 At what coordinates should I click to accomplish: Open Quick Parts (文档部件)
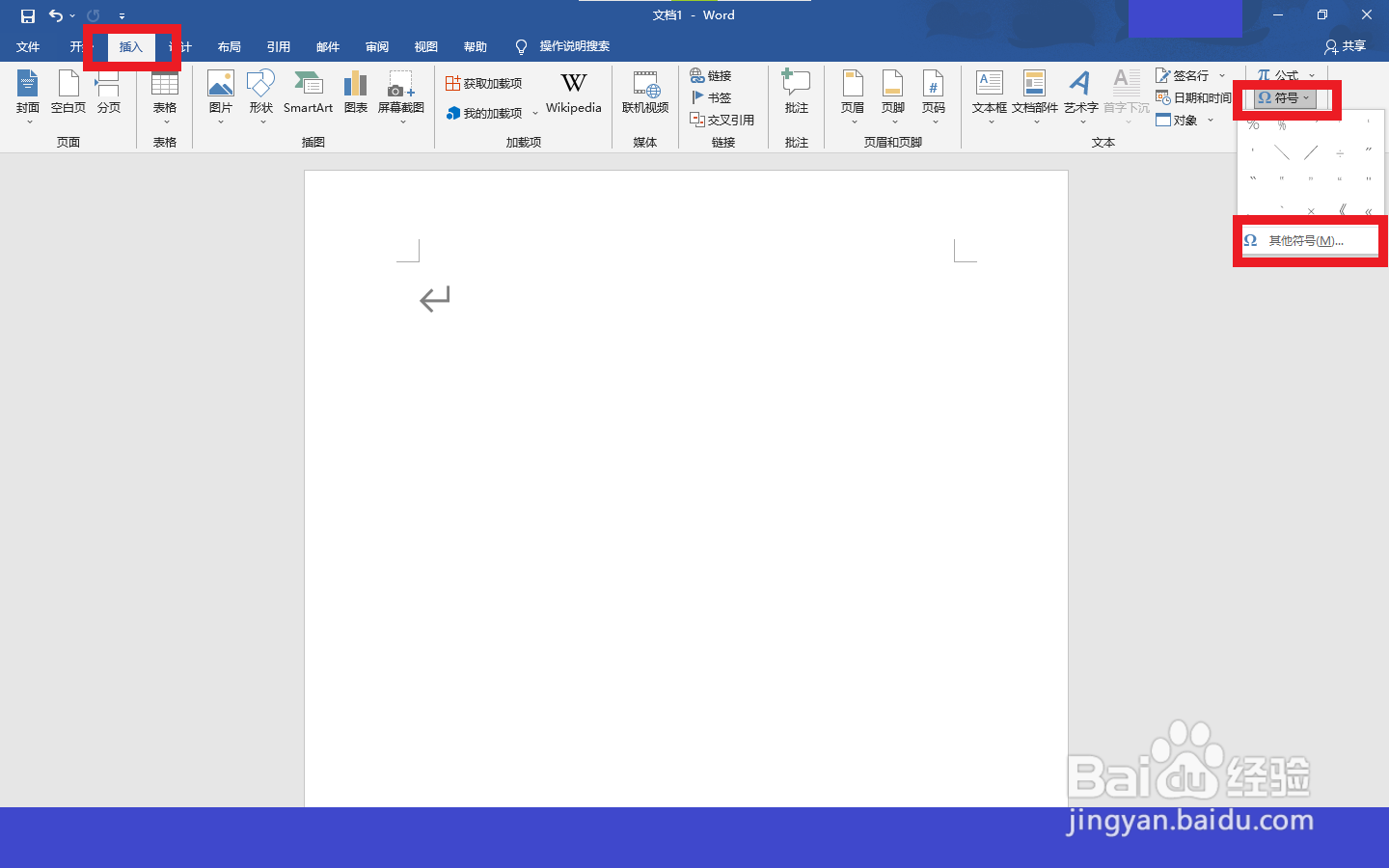[x=1035, y=96]
